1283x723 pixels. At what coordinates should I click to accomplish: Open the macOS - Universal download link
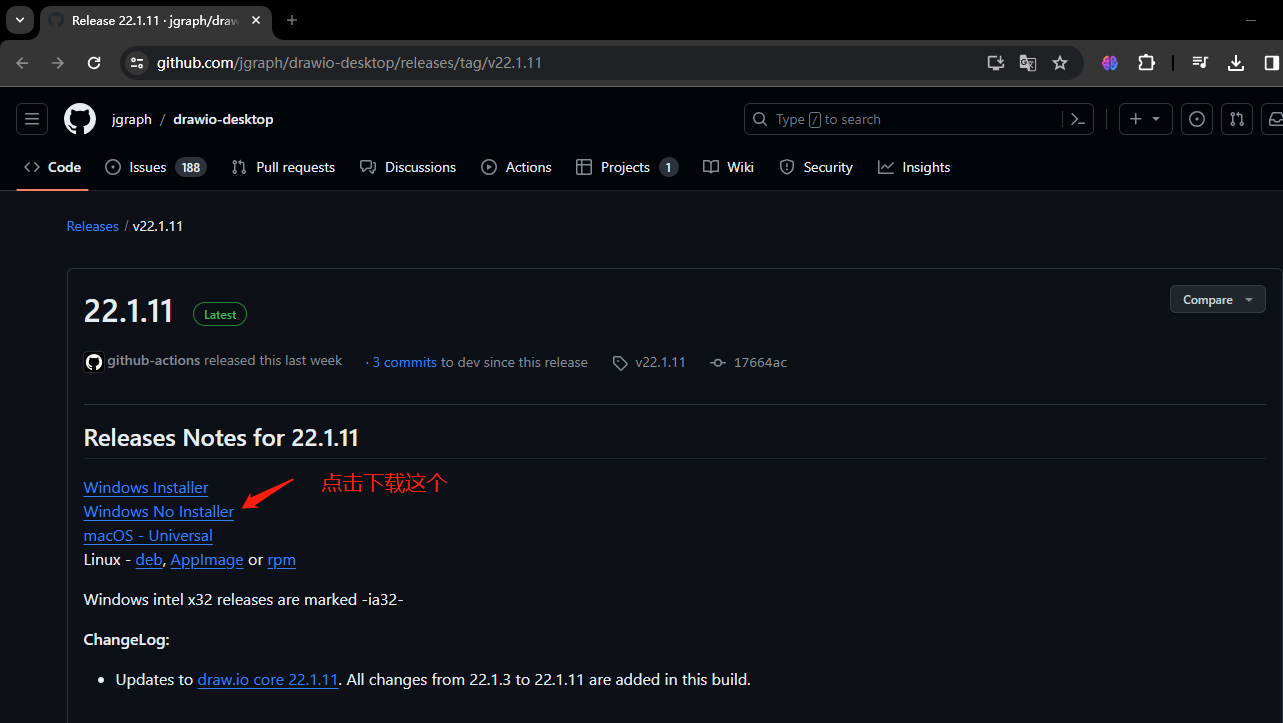148,536
